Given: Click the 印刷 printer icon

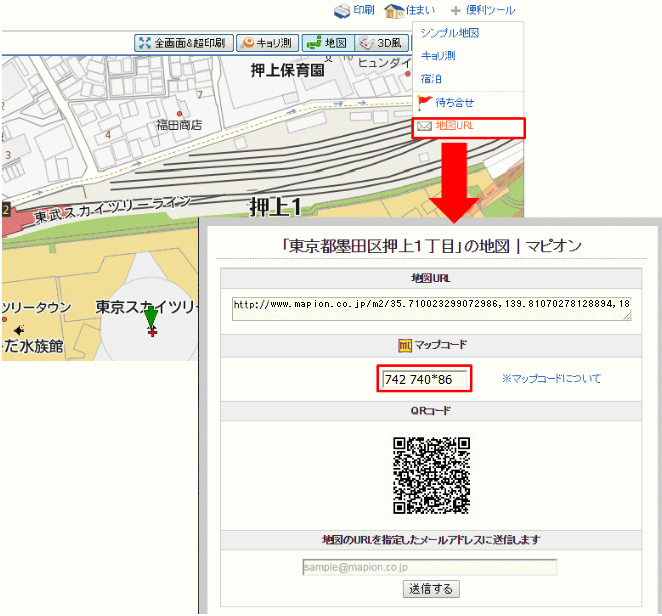Looking at the screenshot, I should click(342, 11).
